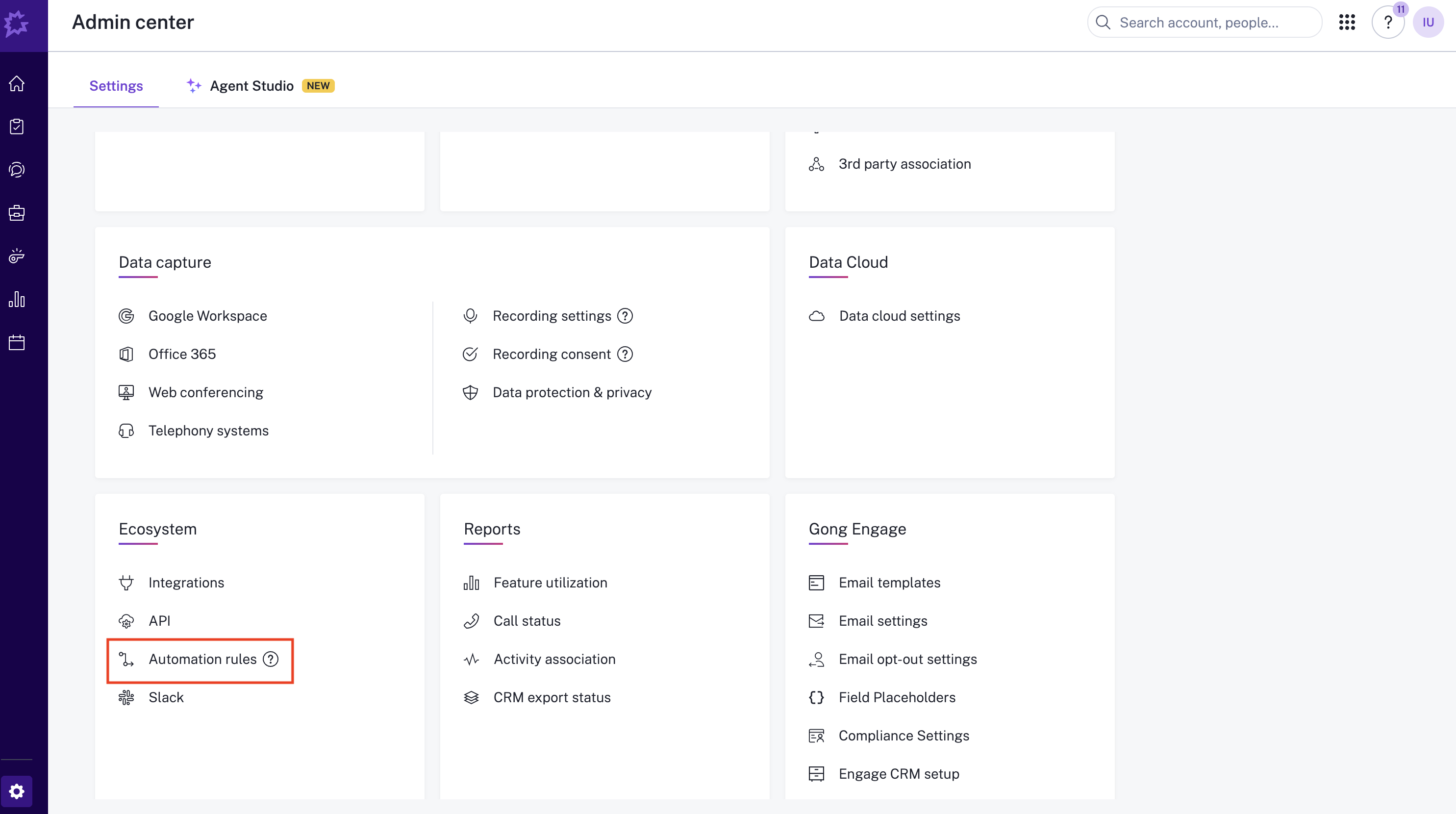Image resolution: width=1456 pixels, height=814 pixels.
Task: Open the help question mark menu
Action: click(1388, 23)
